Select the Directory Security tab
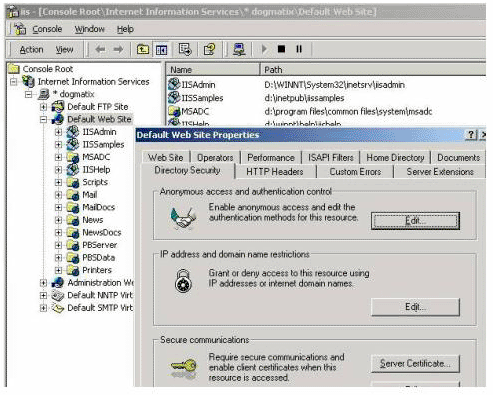493x395 pixels. tap(187, 170)
